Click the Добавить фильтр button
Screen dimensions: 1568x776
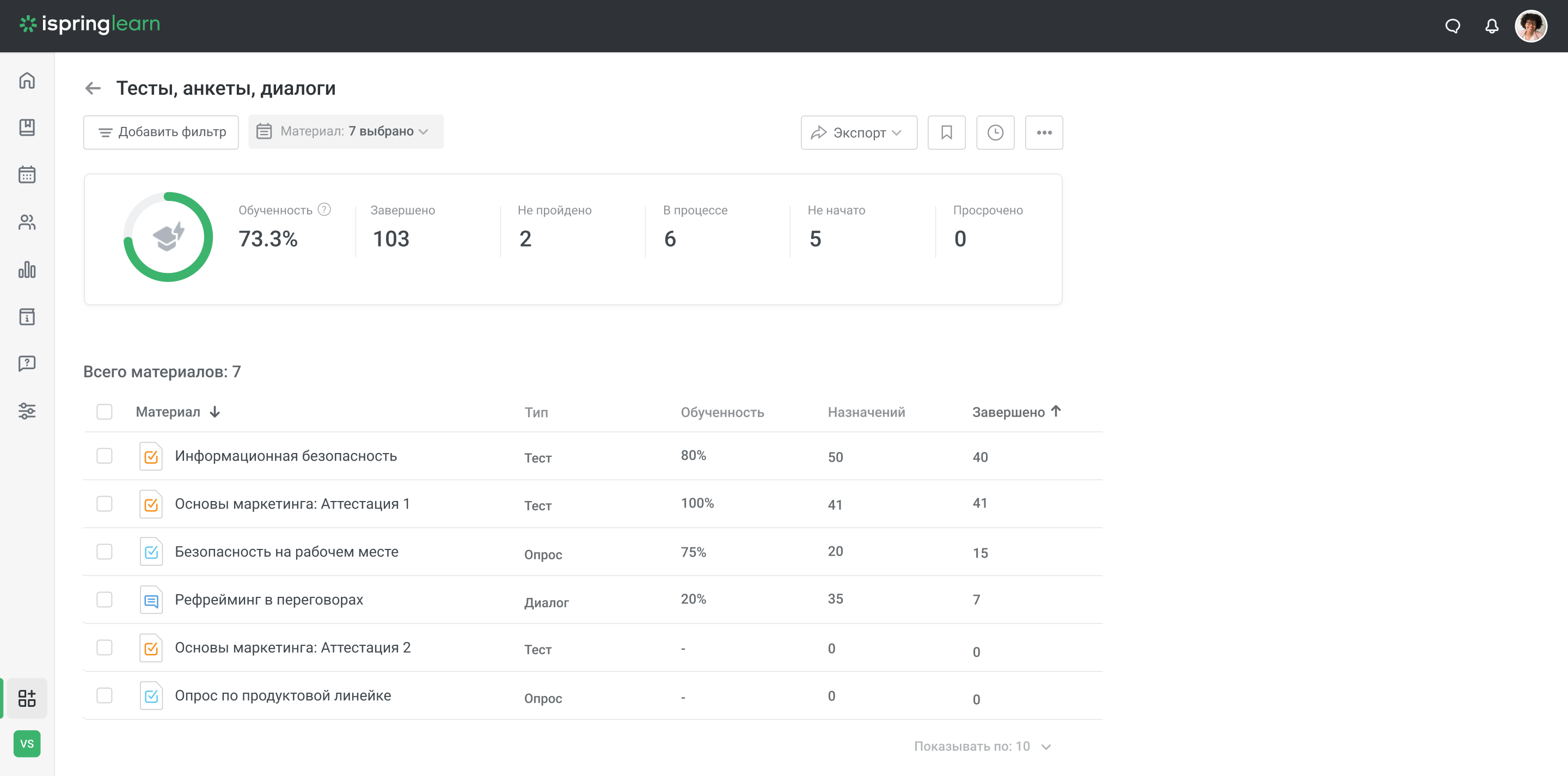click(x=161, y=131)
